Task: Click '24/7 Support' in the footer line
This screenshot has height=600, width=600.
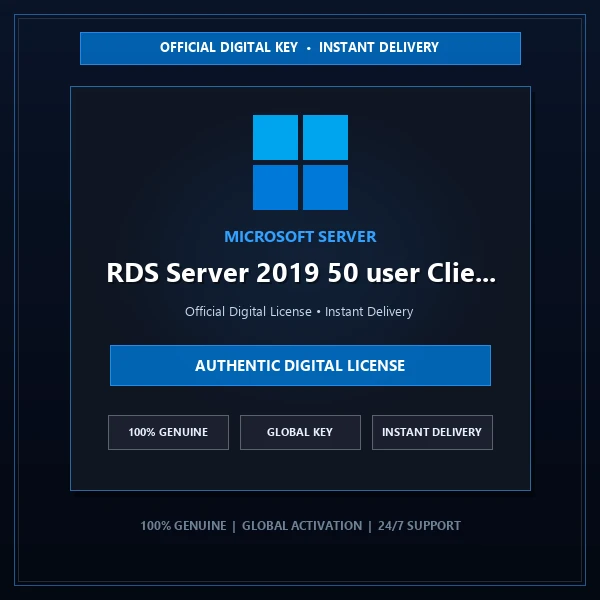Action: click(419, 526)
